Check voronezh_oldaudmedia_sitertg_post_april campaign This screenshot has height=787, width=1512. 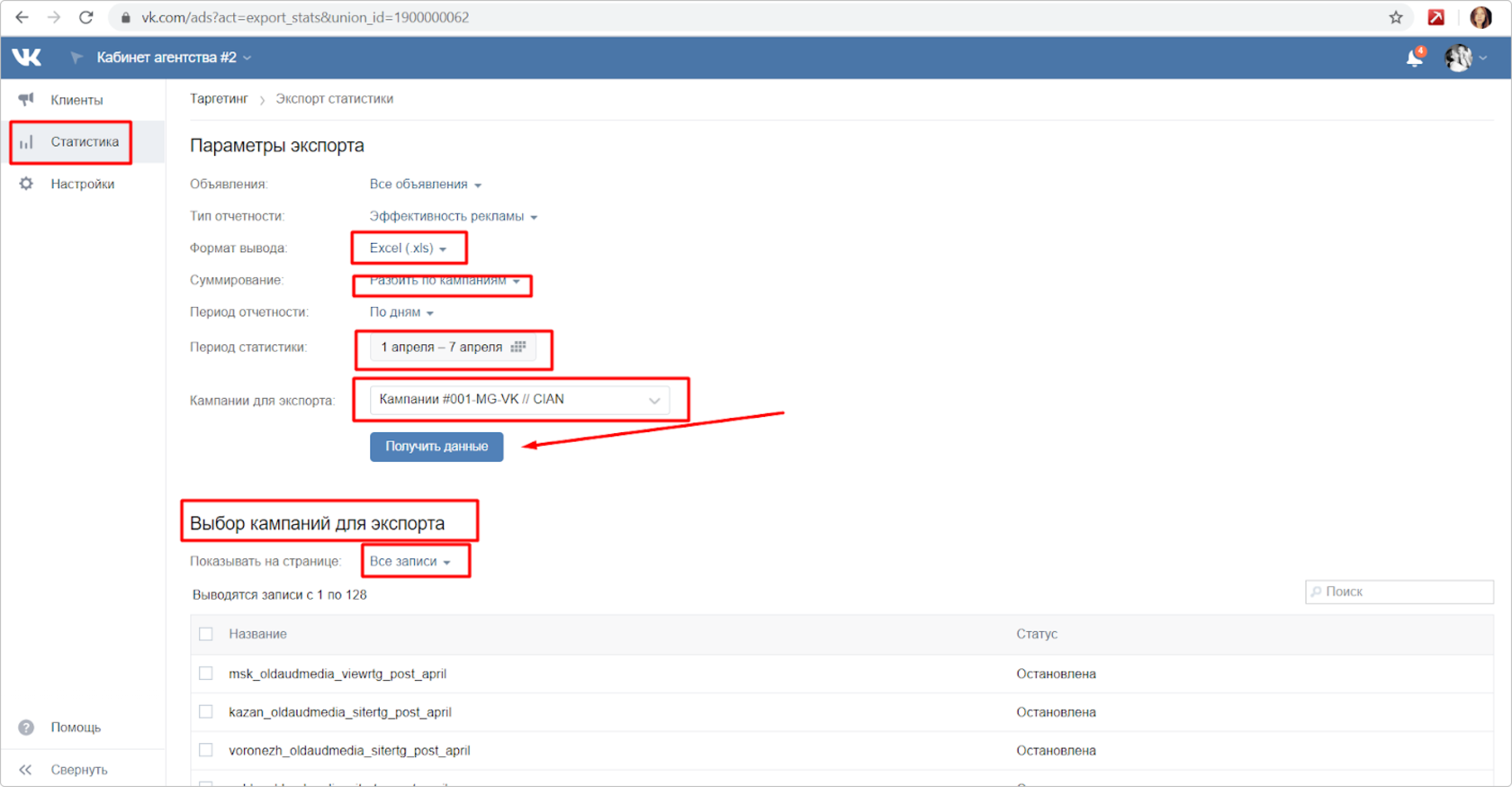pos(206,750)
